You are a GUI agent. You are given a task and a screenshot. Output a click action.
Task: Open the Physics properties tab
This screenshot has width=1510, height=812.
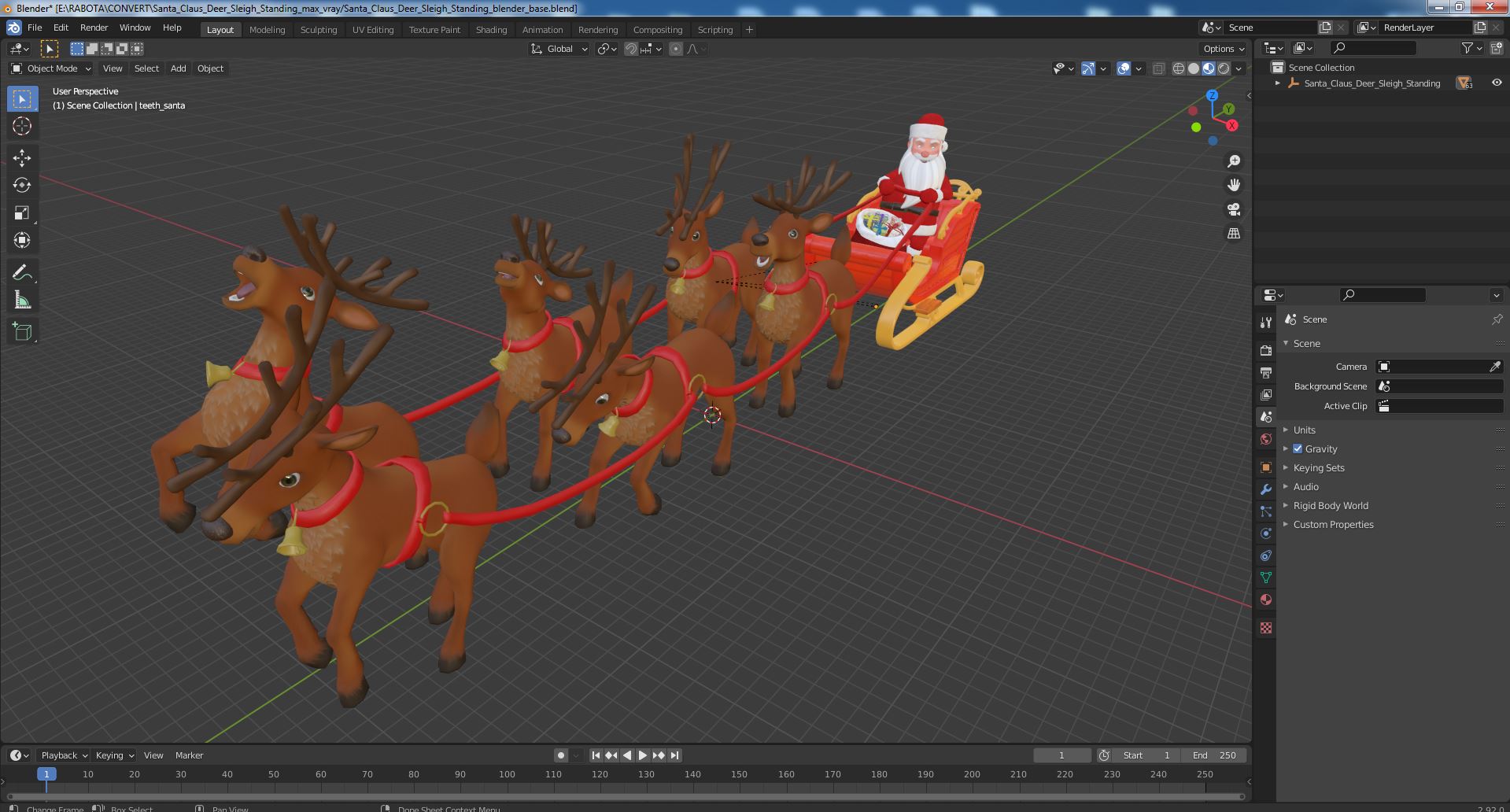[1266, 533]
